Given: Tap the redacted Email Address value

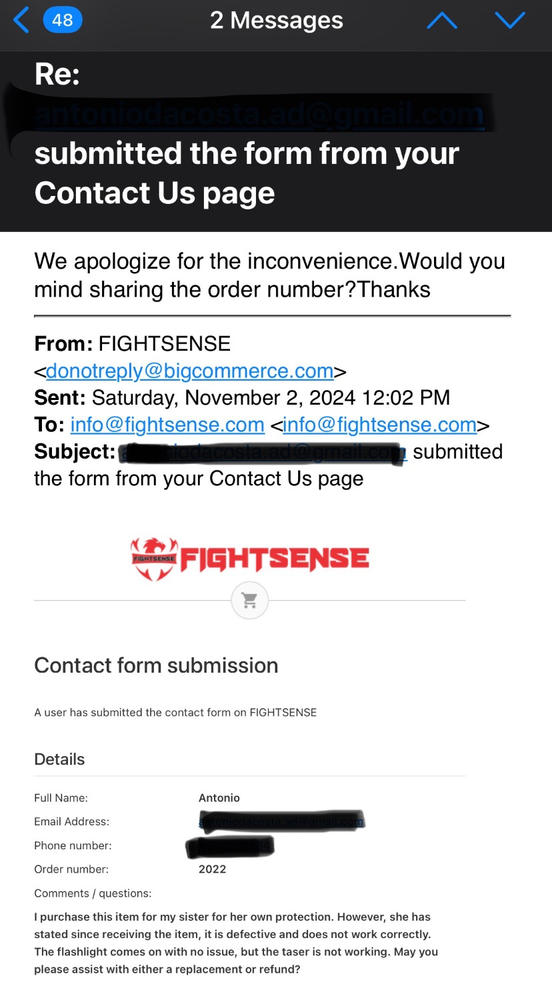Looking at the screenshot, I should point(281,821).
